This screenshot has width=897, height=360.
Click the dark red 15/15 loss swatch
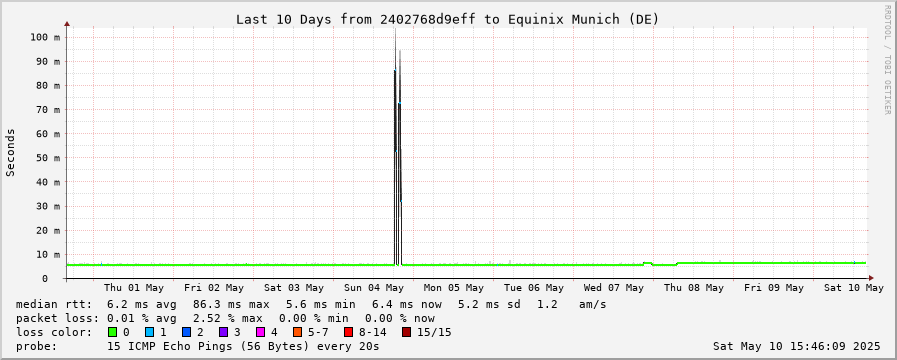coord(406,332)
